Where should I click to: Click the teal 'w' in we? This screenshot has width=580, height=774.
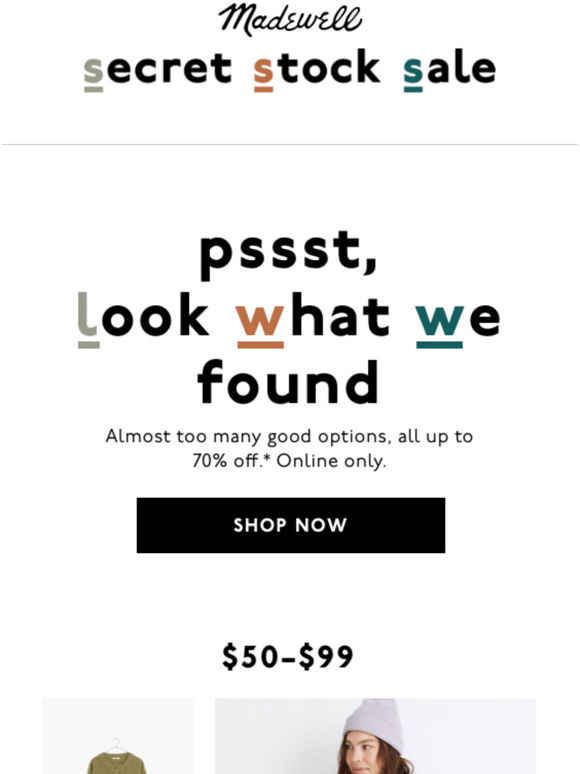439,325
